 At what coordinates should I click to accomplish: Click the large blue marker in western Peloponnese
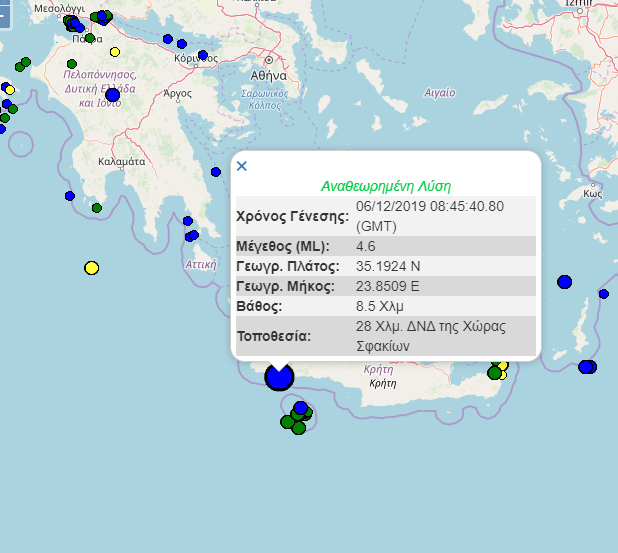tap(112, 95)
